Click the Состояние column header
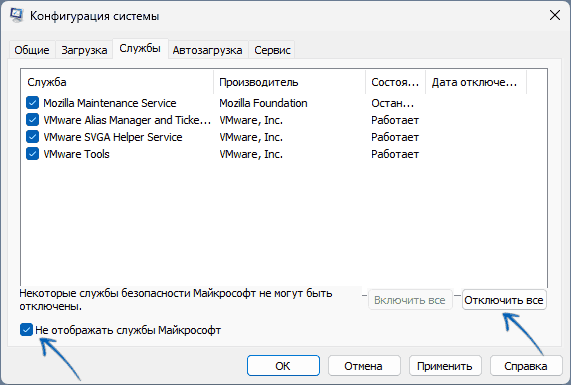 click(x=395, y=82)
